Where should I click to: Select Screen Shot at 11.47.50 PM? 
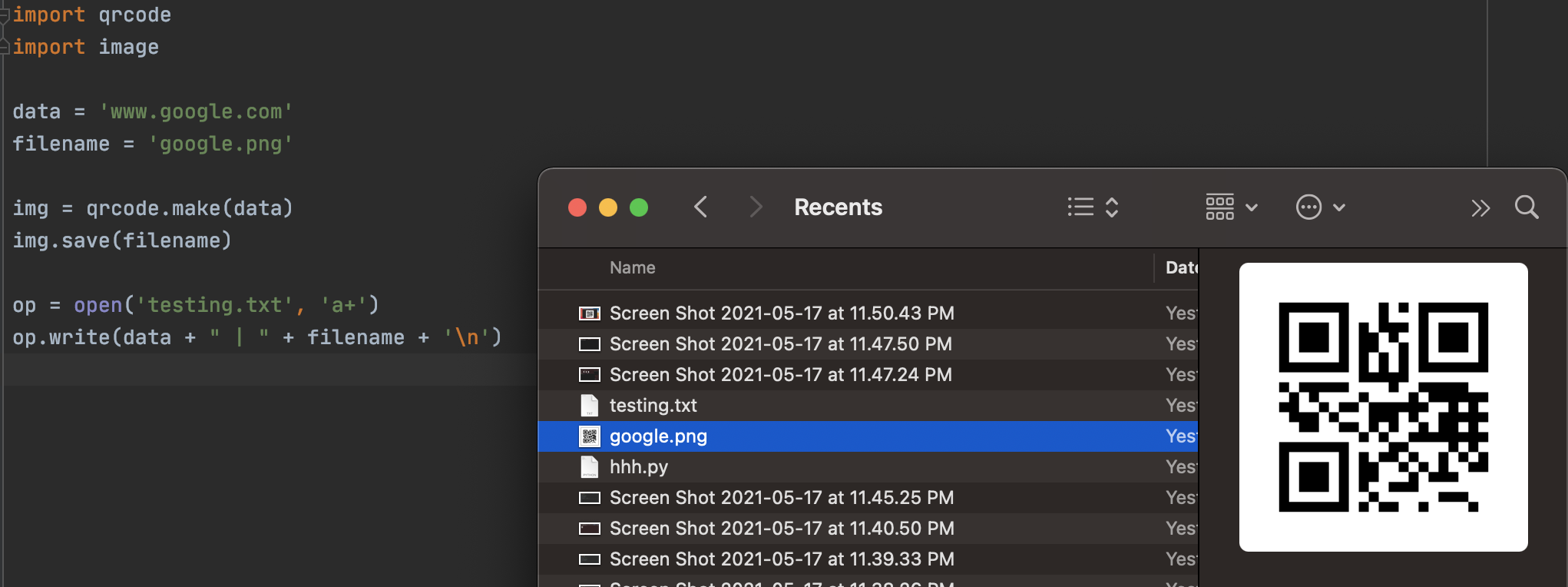pyautogui.click(x=868, y=344)
